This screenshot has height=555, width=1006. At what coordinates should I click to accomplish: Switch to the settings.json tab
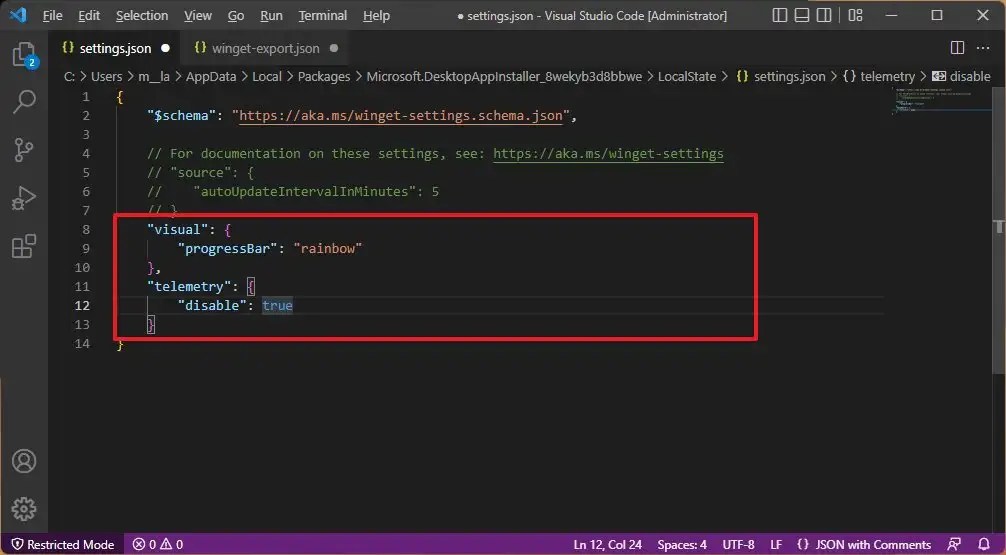pos(115,48)
